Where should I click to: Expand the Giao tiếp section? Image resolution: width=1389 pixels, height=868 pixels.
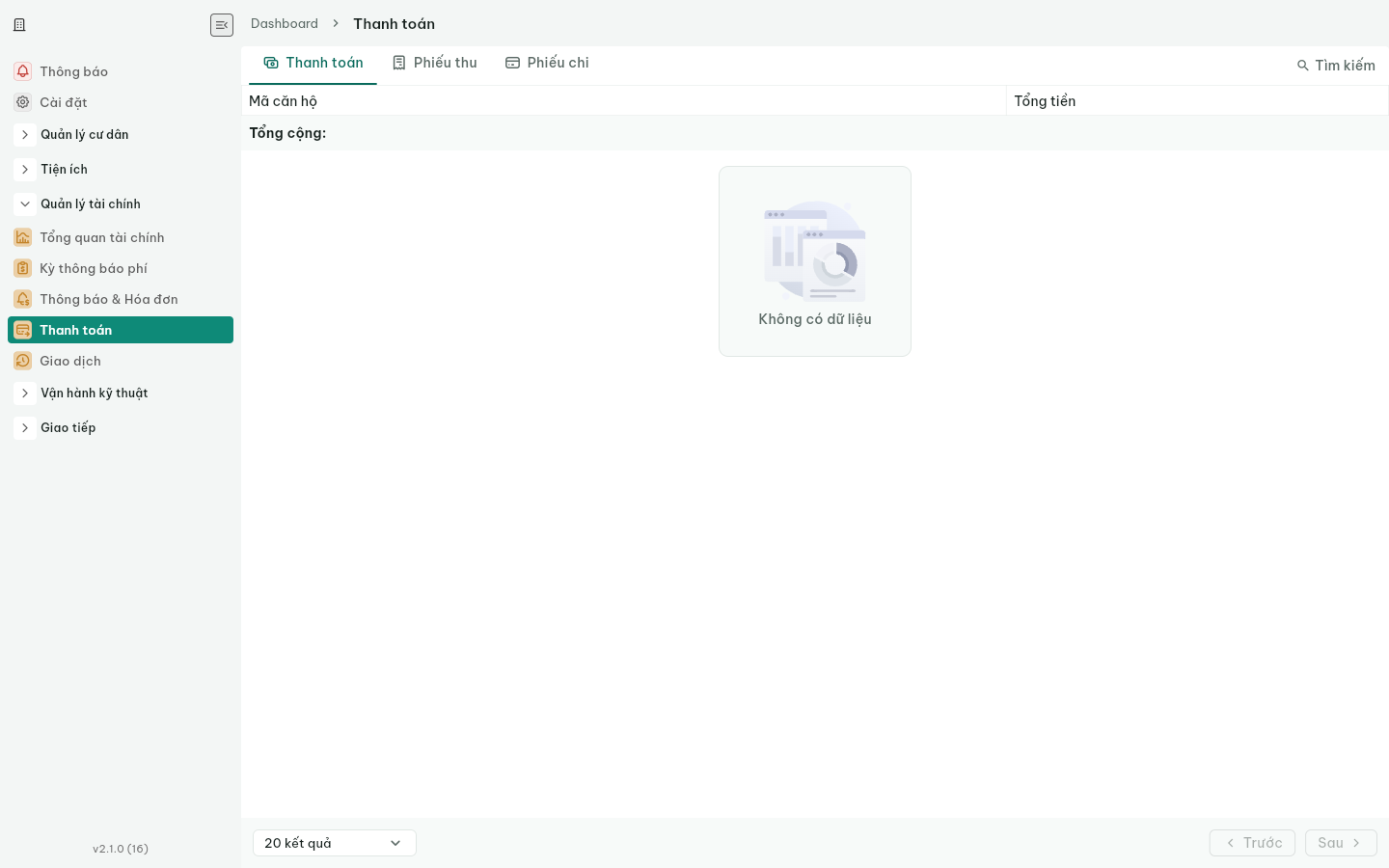click(25, 428)
